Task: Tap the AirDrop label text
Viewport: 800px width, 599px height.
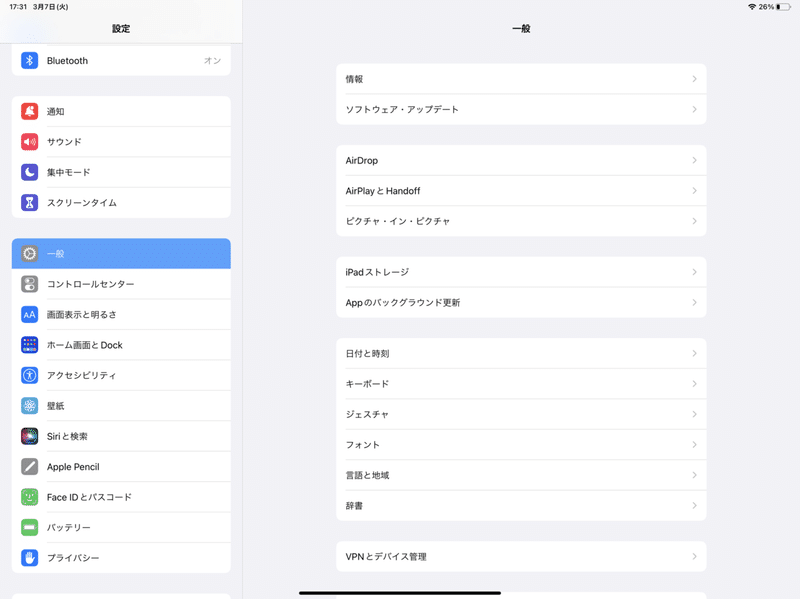Action: pyautogui.click(x=362, y=160)
